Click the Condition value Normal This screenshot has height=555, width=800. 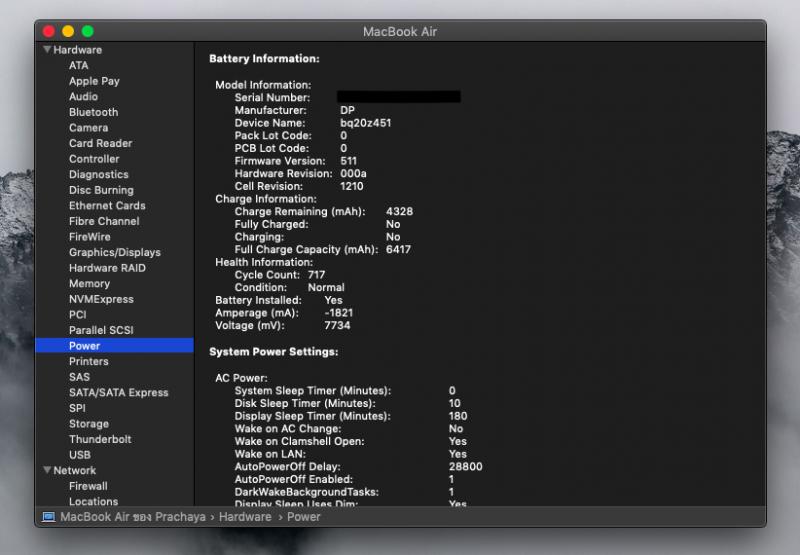[326, 287]
